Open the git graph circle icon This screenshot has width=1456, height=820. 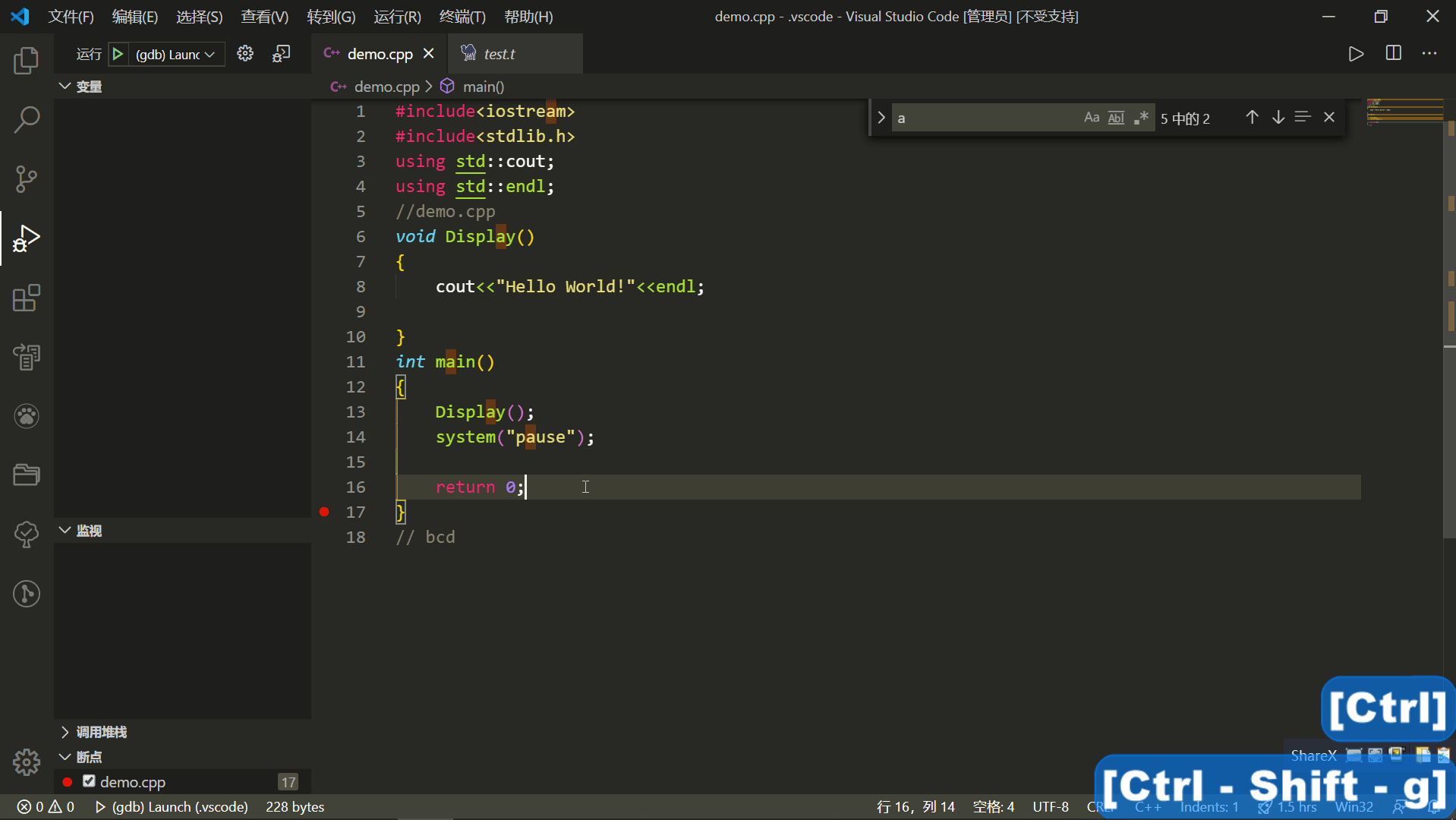pos(27,594)
